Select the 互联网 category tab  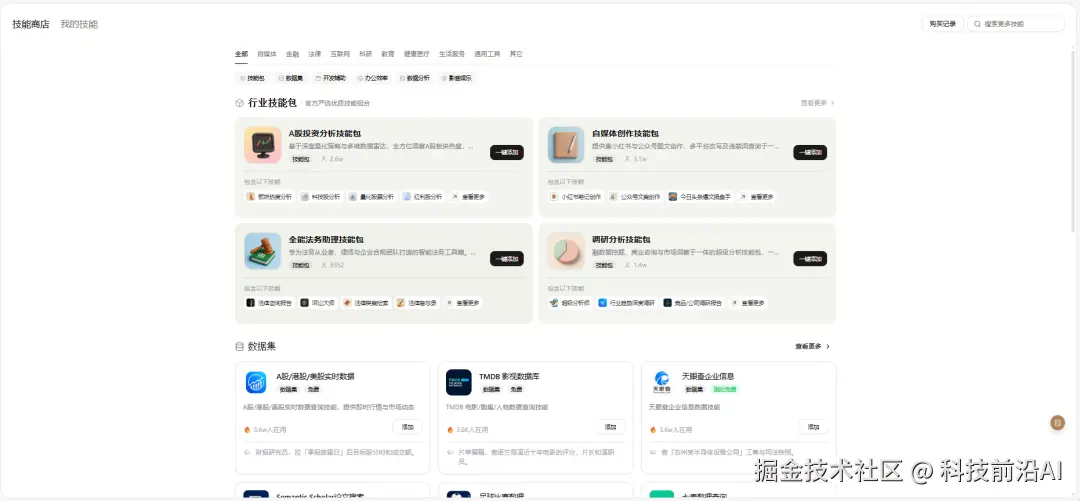coord(340,54)
